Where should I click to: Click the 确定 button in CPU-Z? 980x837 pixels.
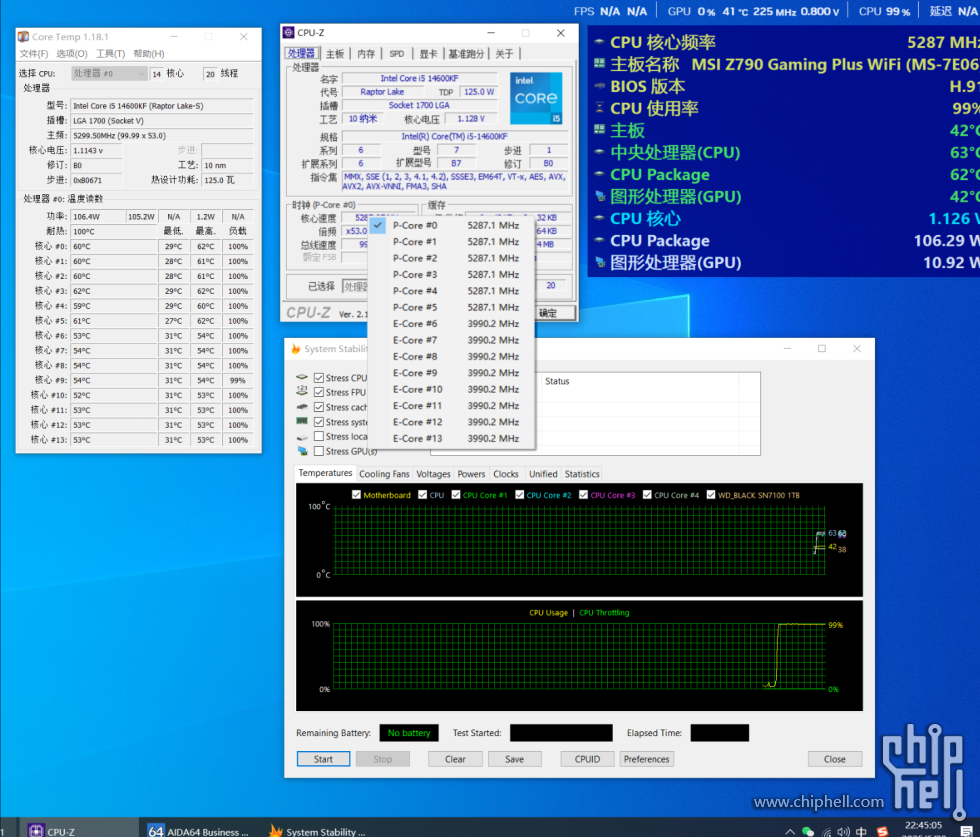[x=555, y=313]
